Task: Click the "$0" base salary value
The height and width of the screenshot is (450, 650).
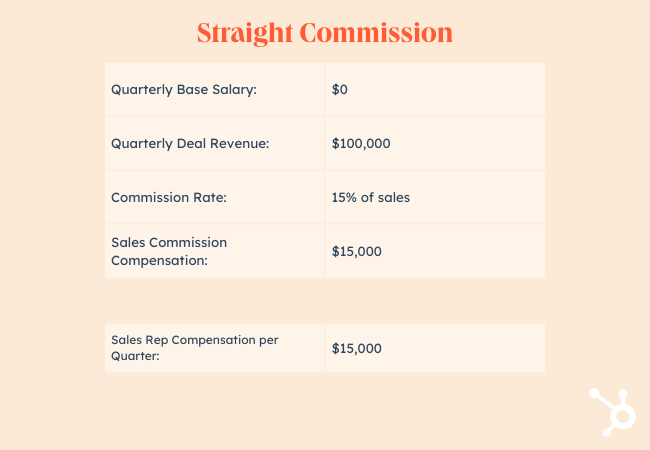Action: coord(339,90)
